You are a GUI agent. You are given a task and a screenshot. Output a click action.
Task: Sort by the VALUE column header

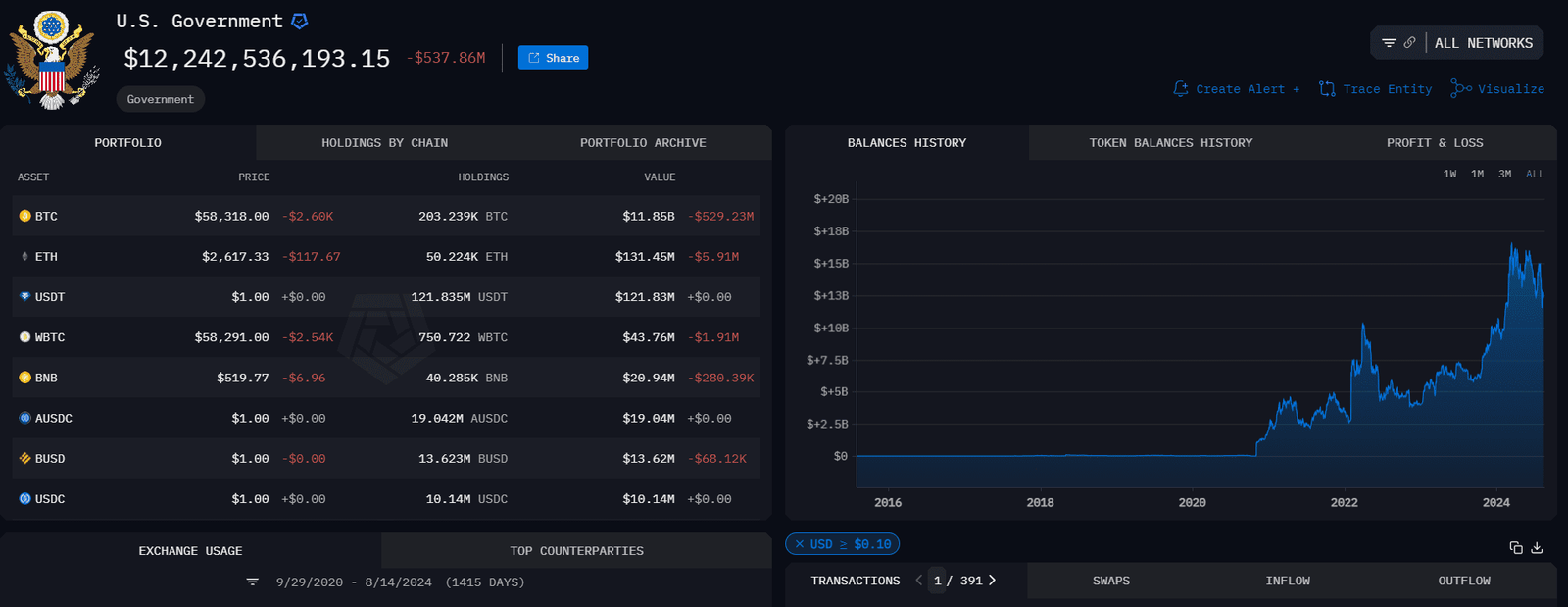pyautogui.click(x=660, y=177)
